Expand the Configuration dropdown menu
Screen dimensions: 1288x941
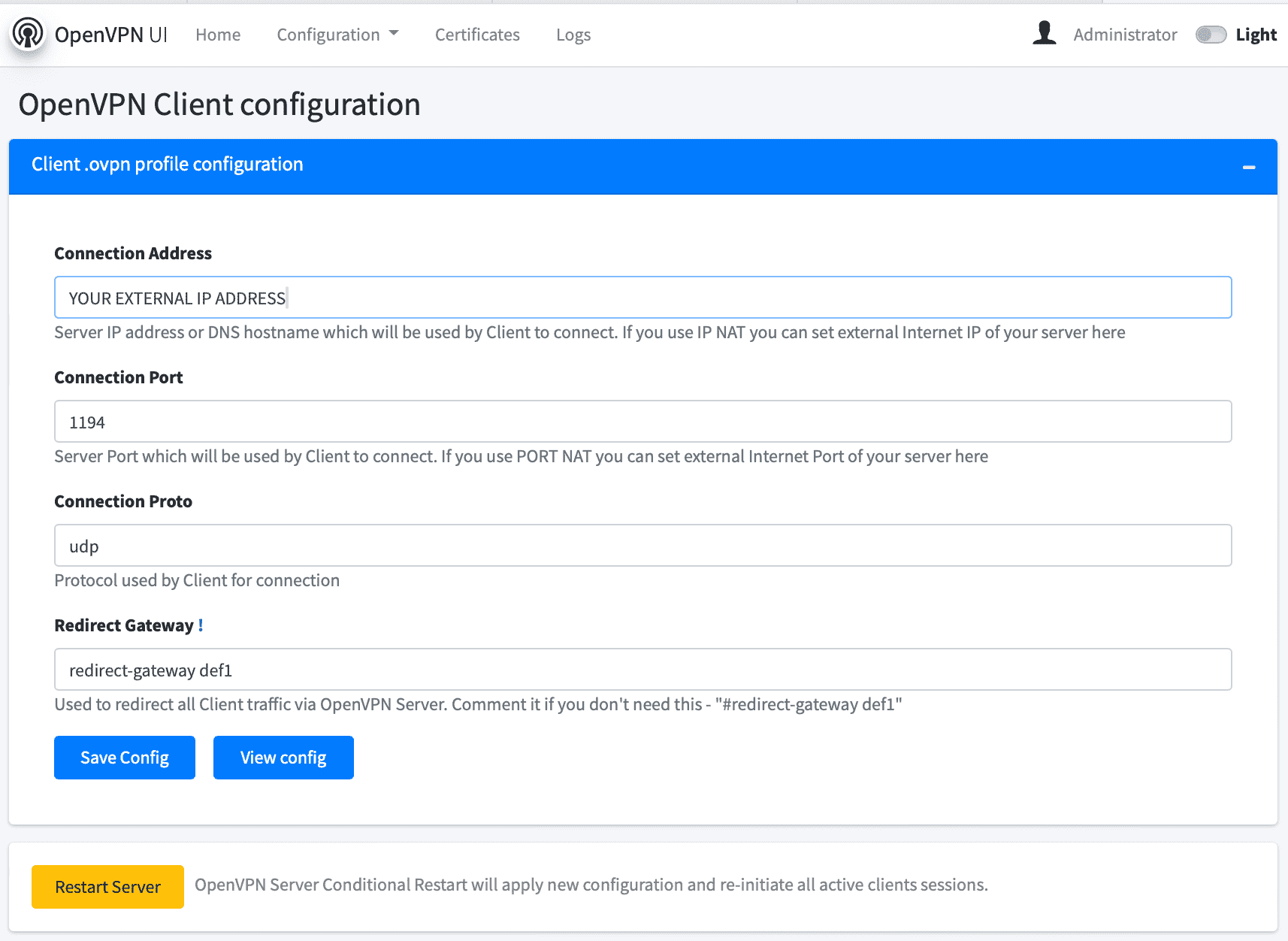point(337,35)
